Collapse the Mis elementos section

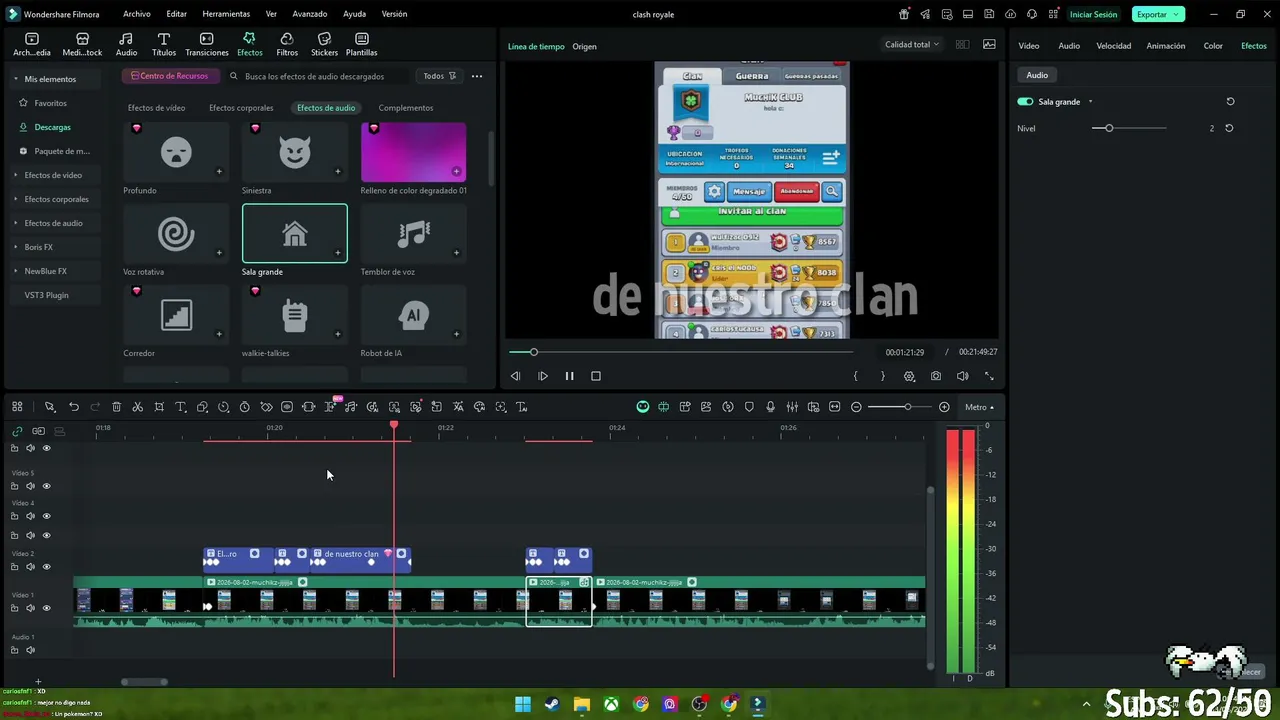click(15, 79)
